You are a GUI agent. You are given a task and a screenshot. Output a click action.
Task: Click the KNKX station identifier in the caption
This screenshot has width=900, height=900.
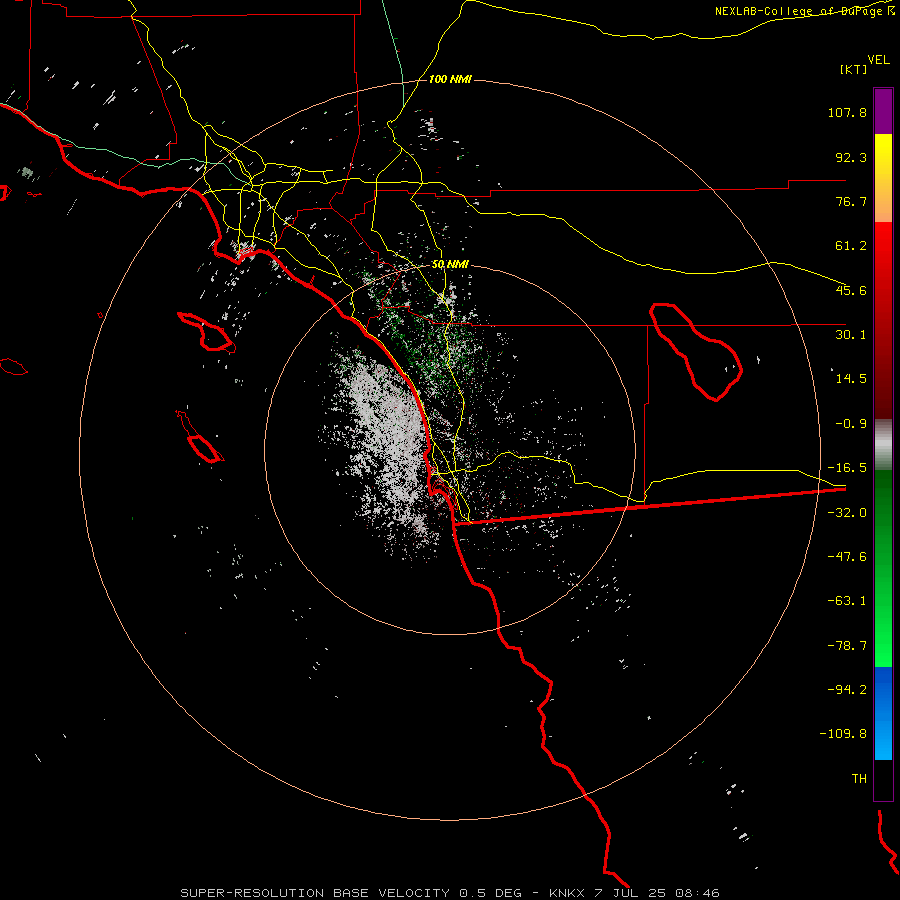click(x=568, y=893)
